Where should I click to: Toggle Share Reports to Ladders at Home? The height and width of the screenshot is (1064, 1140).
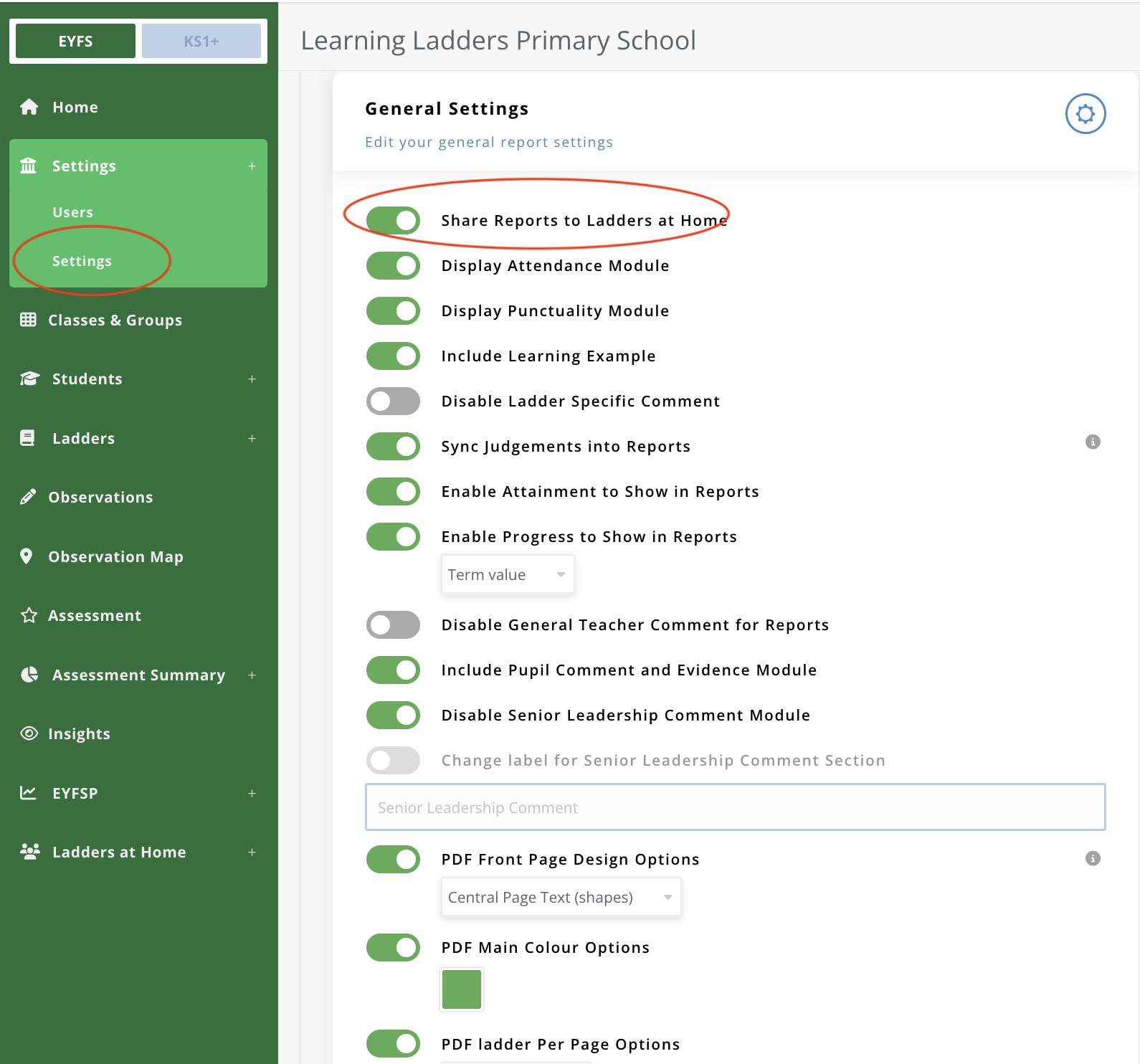click(x=393, y=221)
